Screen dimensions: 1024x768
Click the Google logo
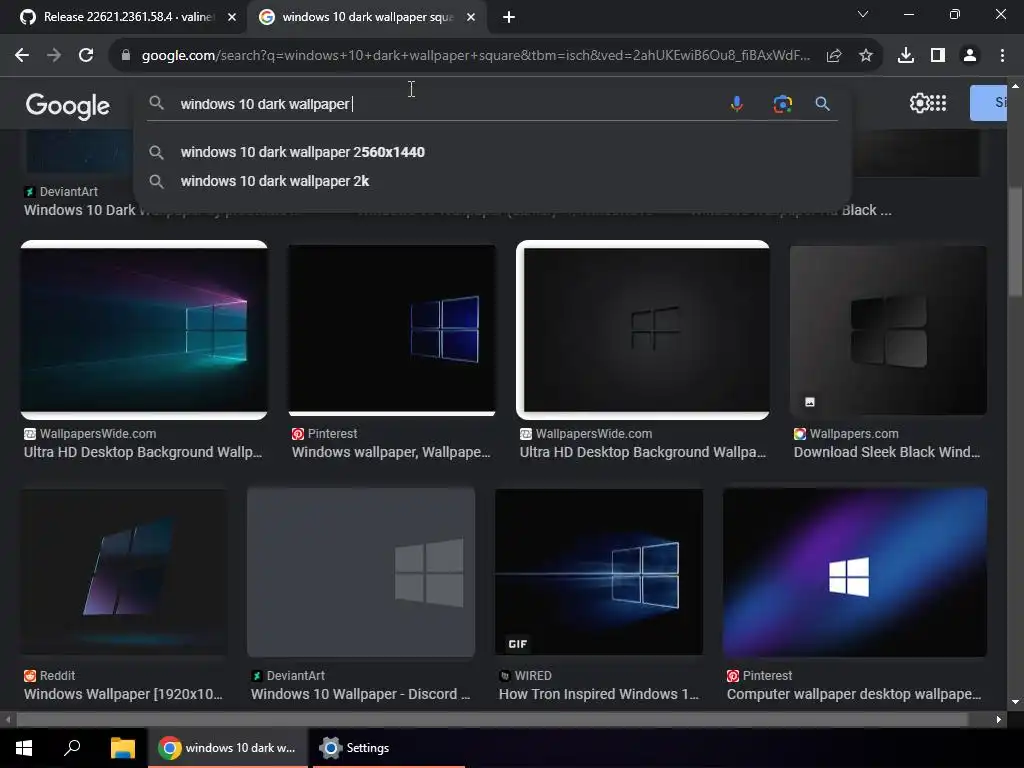point(68,105)
